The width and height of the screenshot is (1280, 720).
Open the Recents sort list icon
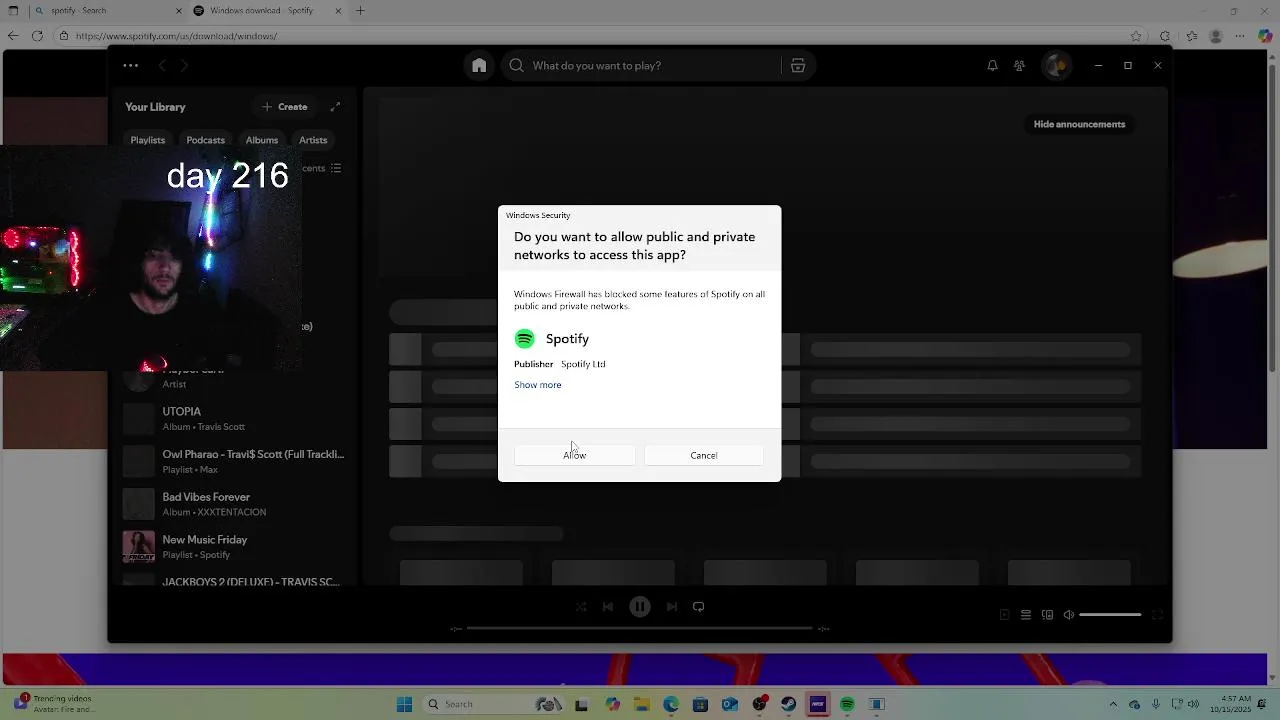(x=335, y=168)
